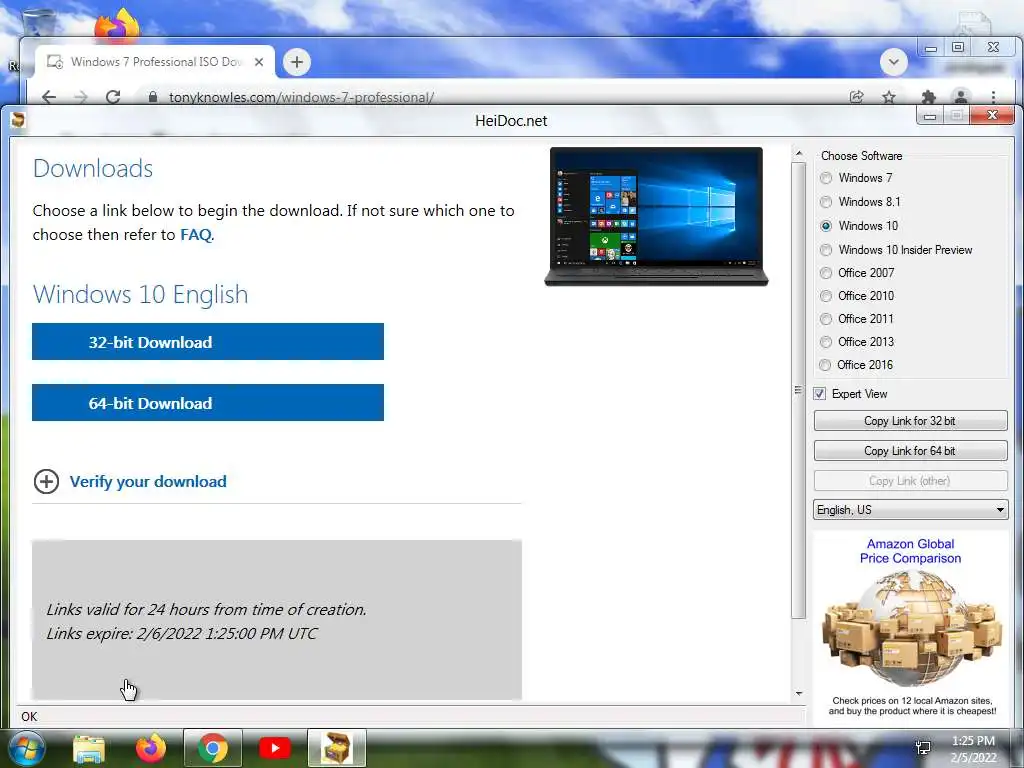The height and width of the screenshot is (768, 1024).
Task: Click the Amazon Global Price Comparison link
Action: pyautogui.click(x=910, y=551)
